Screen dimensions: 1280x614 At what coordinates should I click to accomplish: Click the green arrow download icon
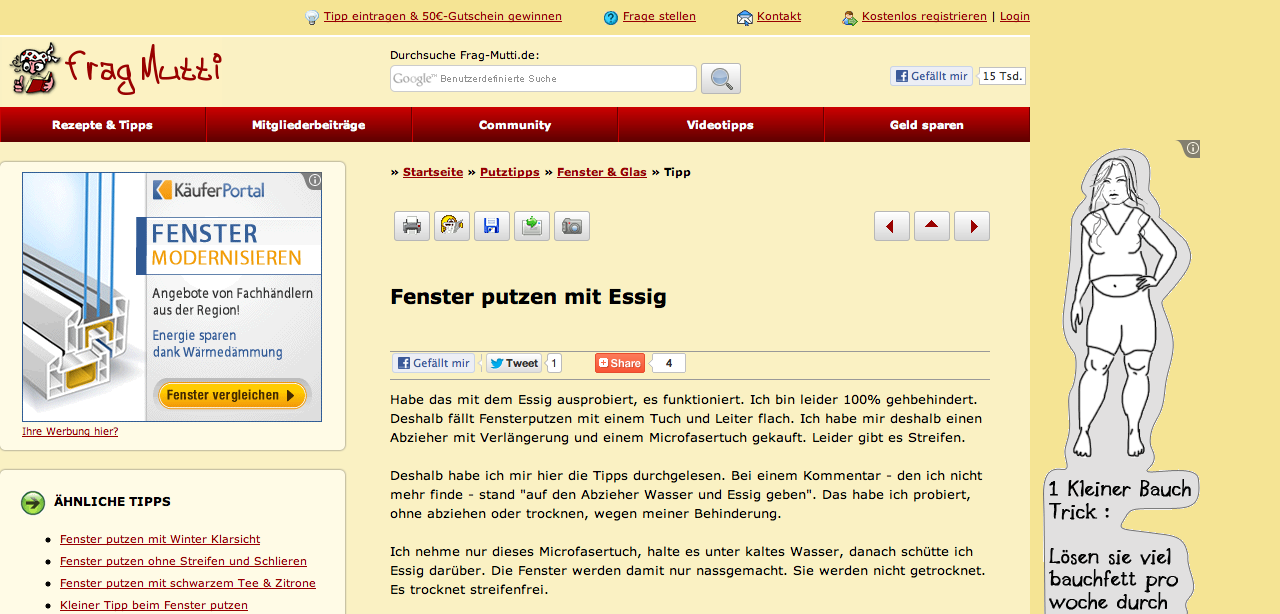(531, 226)
